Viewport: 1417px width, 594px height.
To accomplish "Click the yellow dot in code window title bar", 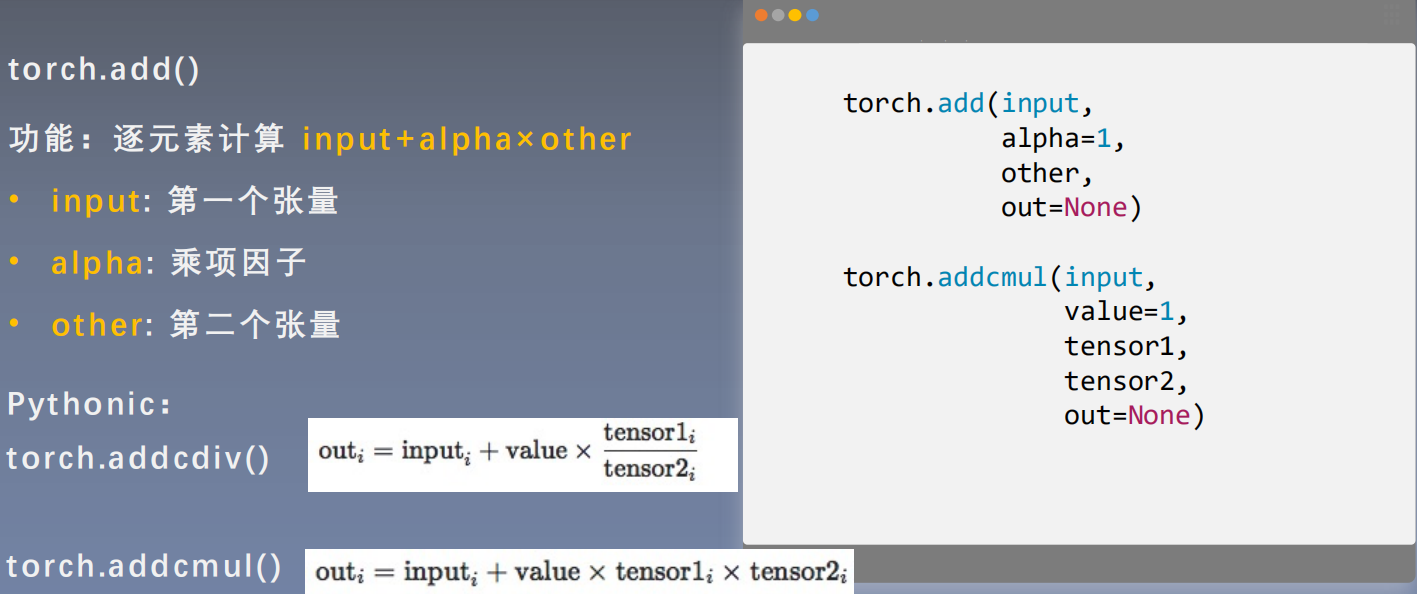I will (x=795, y=15).
